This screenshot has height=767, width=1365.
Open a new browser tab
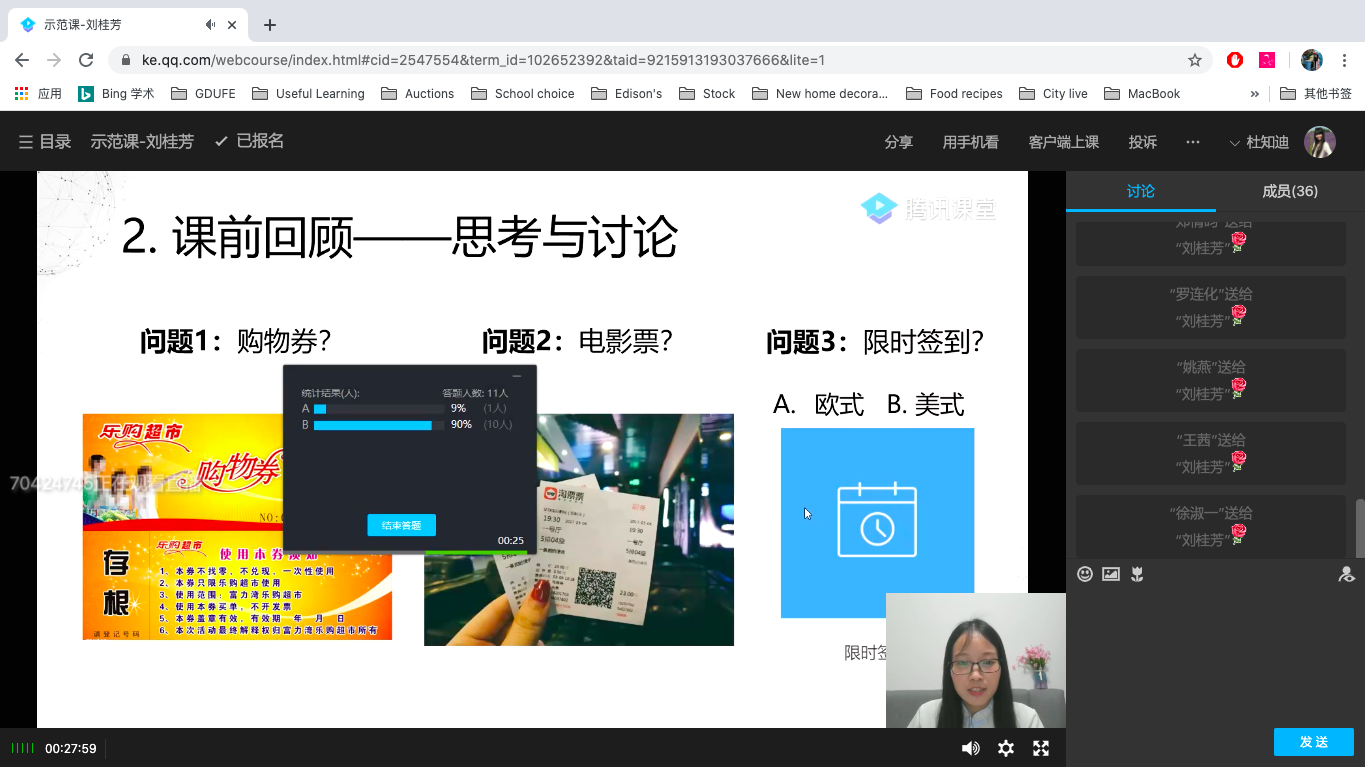pyautogui.click(x=270, y=25)
